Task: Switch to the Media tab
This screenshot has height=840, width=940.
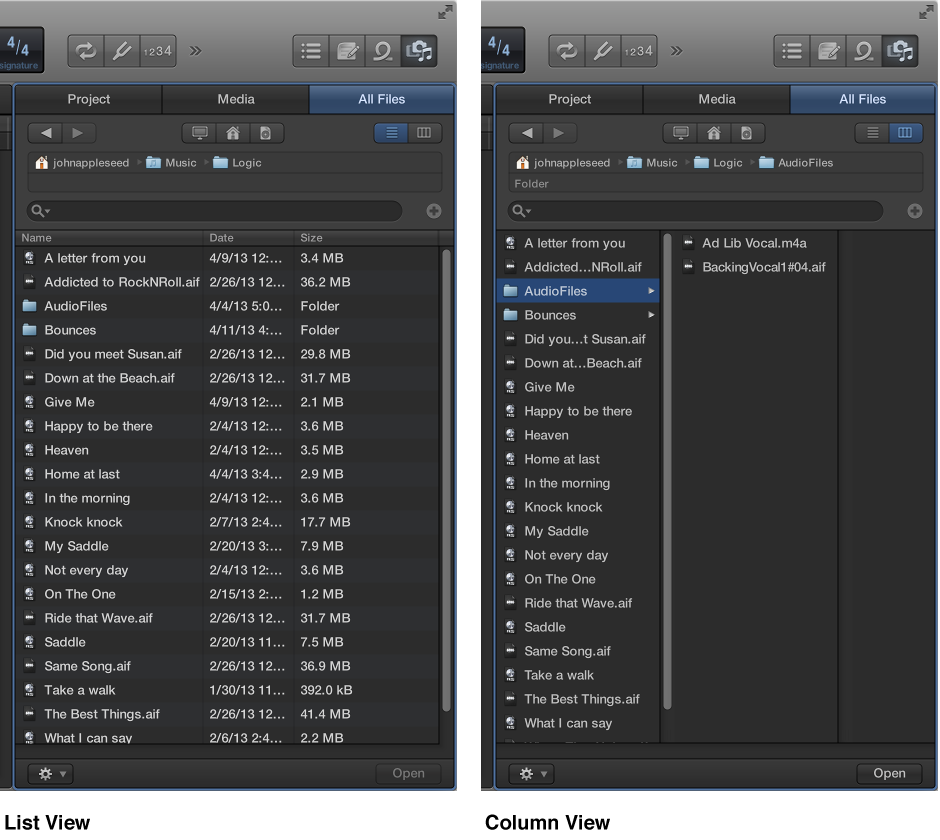Action: coord(236,99)
